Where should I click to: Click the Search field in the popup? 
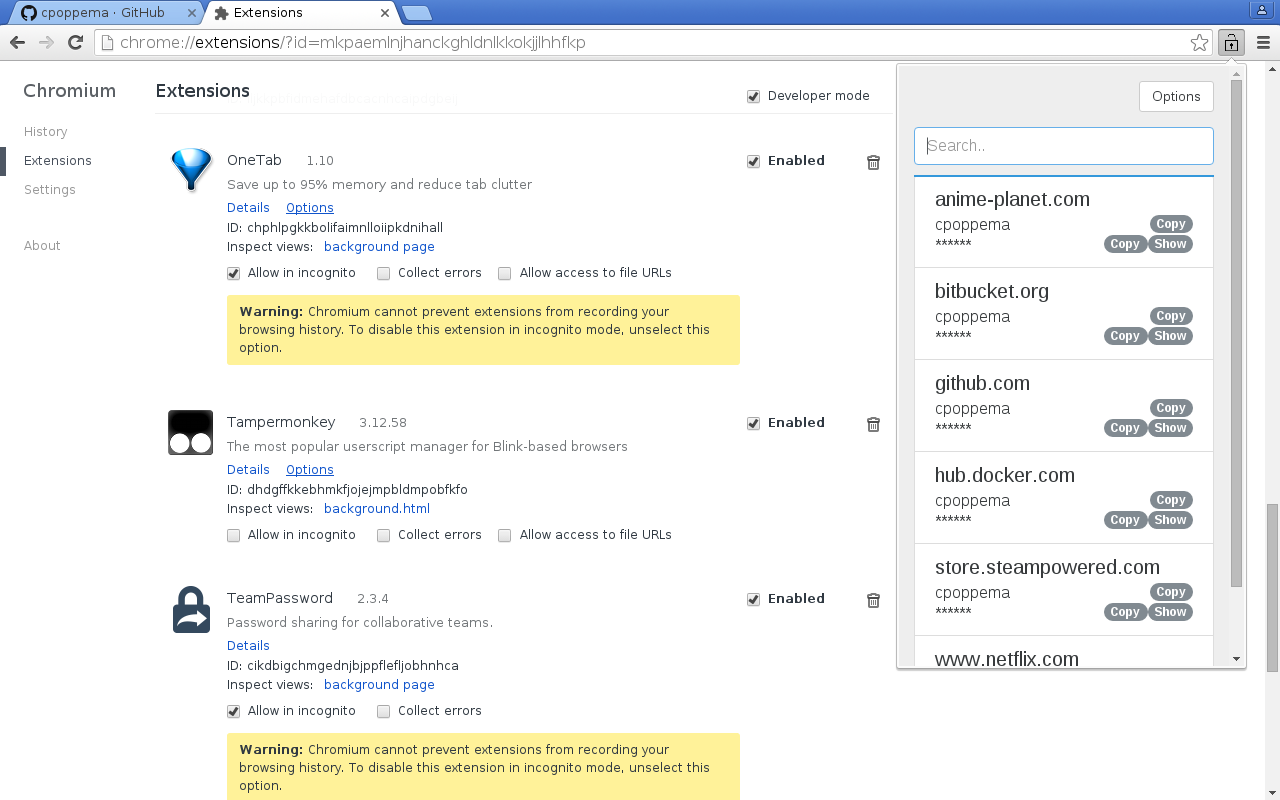1063,145
